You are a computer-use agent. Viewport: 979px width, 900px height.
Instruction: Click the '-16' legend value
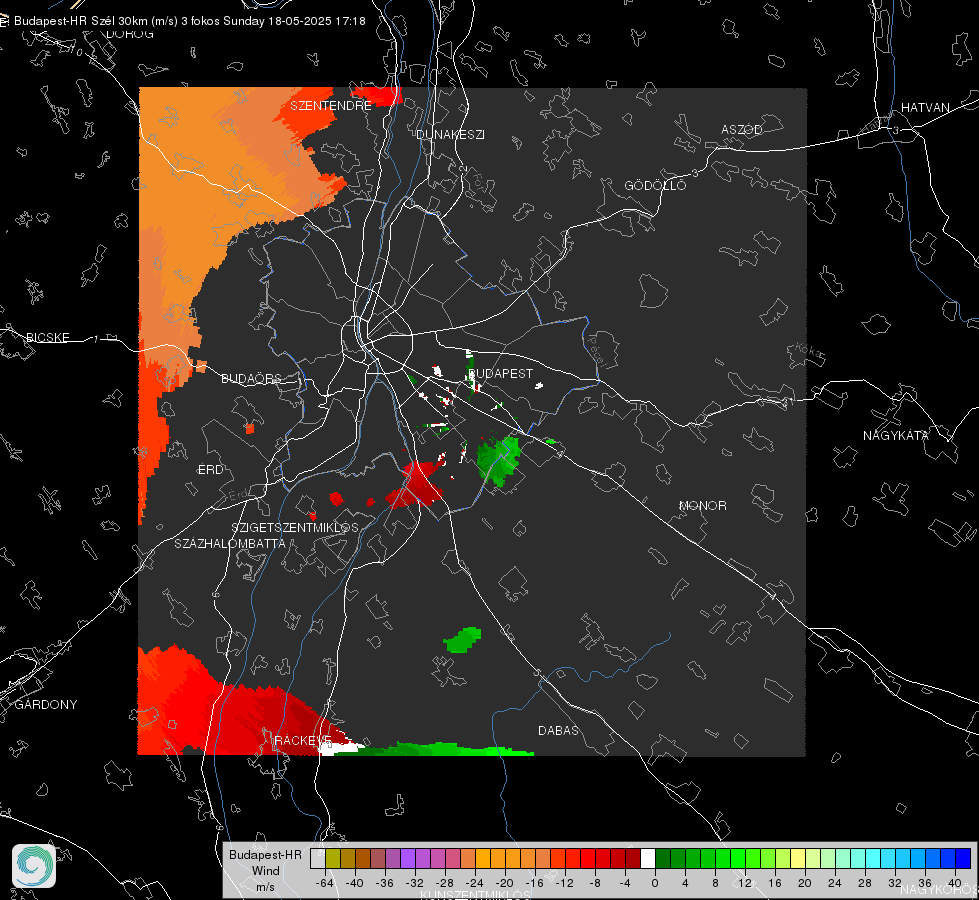point(534,883)
